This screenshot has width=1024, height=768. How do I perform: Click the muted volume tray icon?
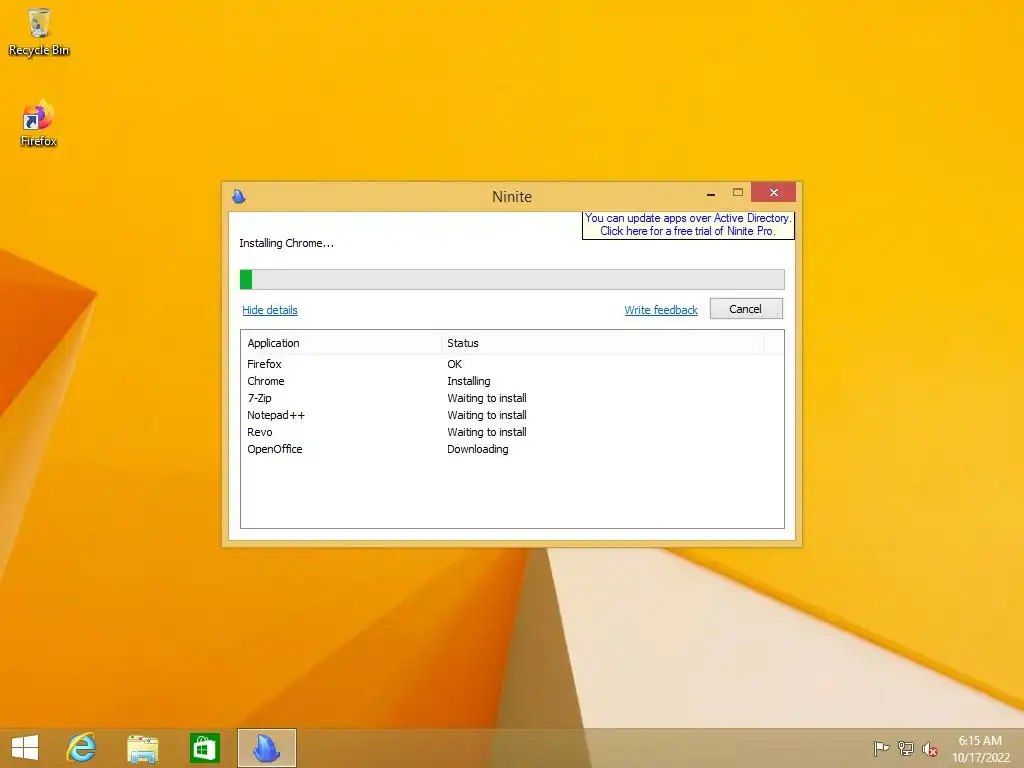[x=930, y=749]
